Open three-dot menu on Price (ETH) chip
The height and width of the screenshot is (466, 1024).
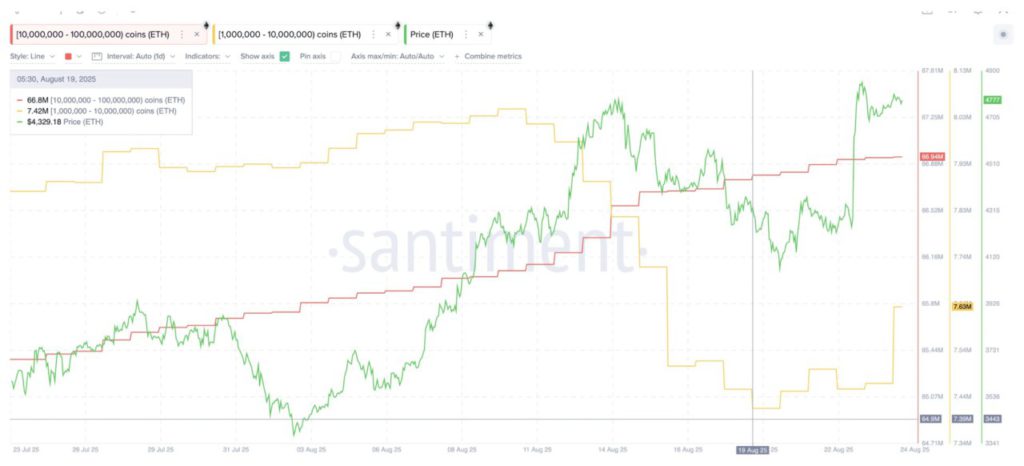coord(466,34)
